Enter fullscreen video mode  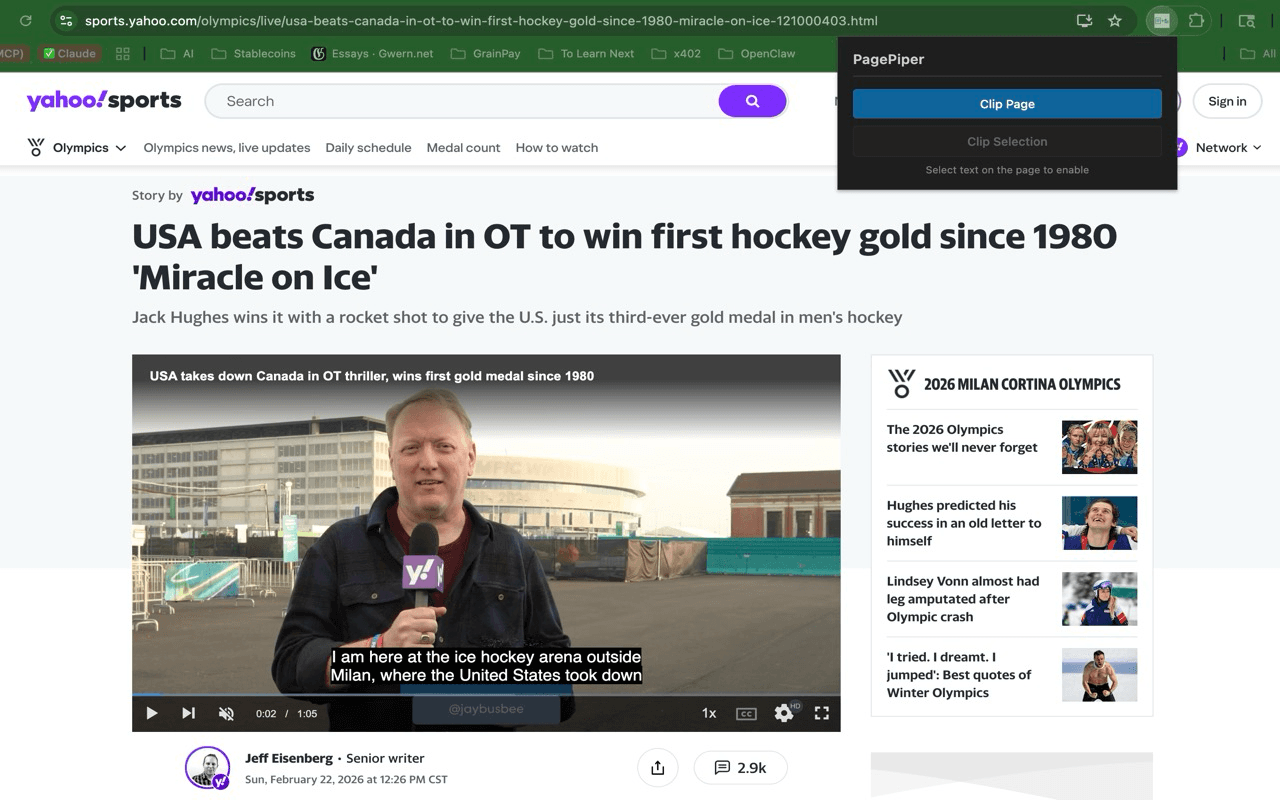(x=822, y=713)
